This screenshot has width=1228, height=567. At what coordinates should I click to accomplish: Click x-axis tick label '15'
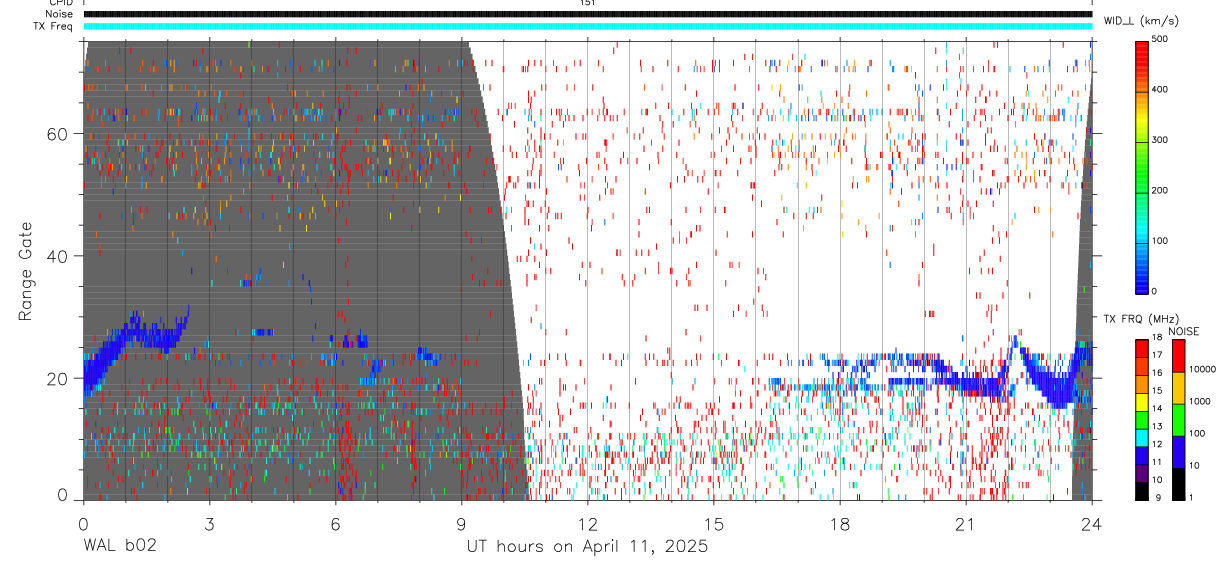click(714, 525)
